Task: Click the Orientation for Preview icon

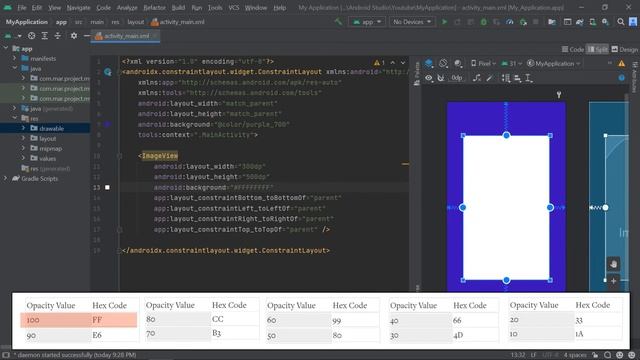Action: pos(443,63)
